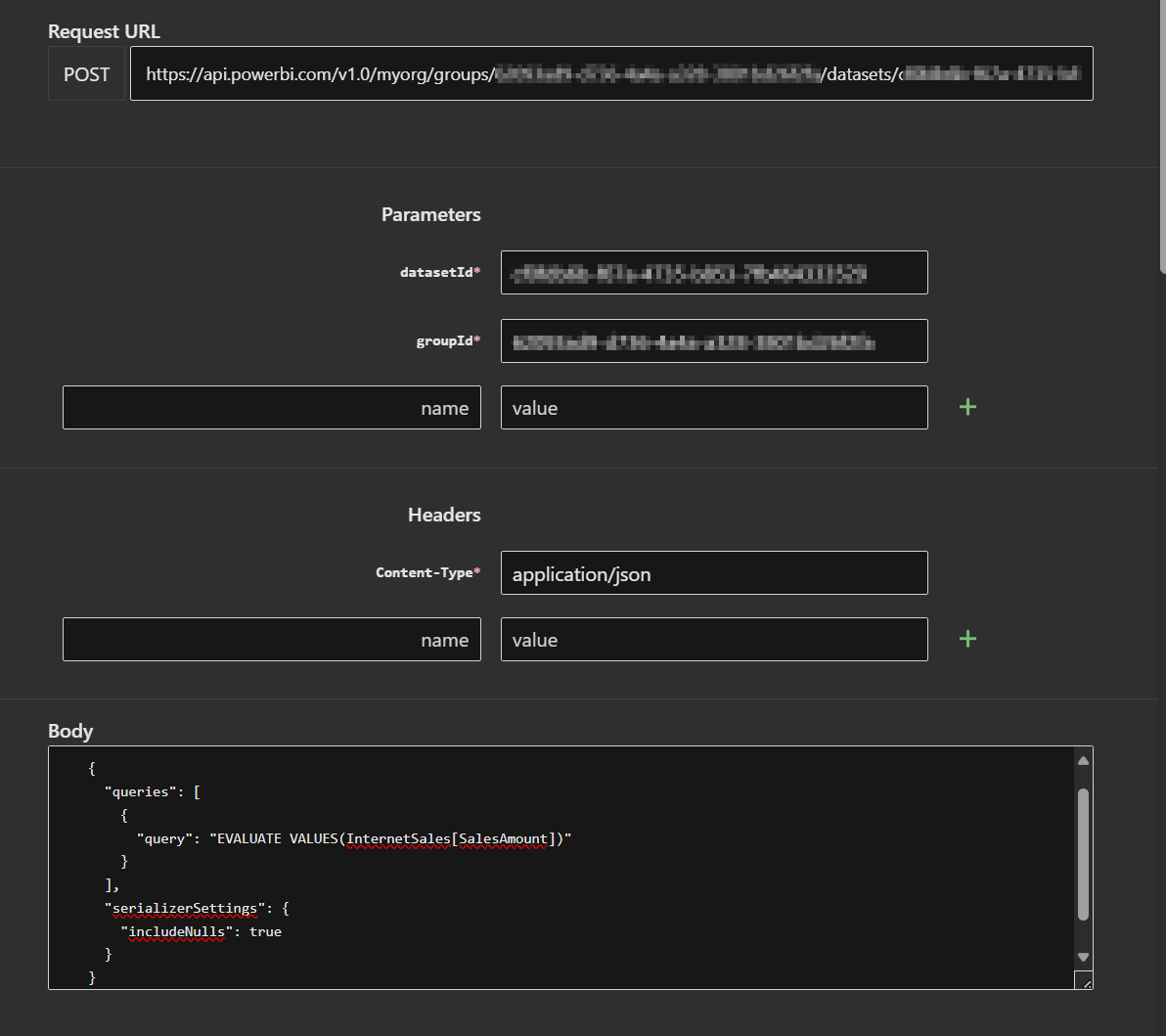Click the datasetId value field
1166x1036 pixels.
713,272
